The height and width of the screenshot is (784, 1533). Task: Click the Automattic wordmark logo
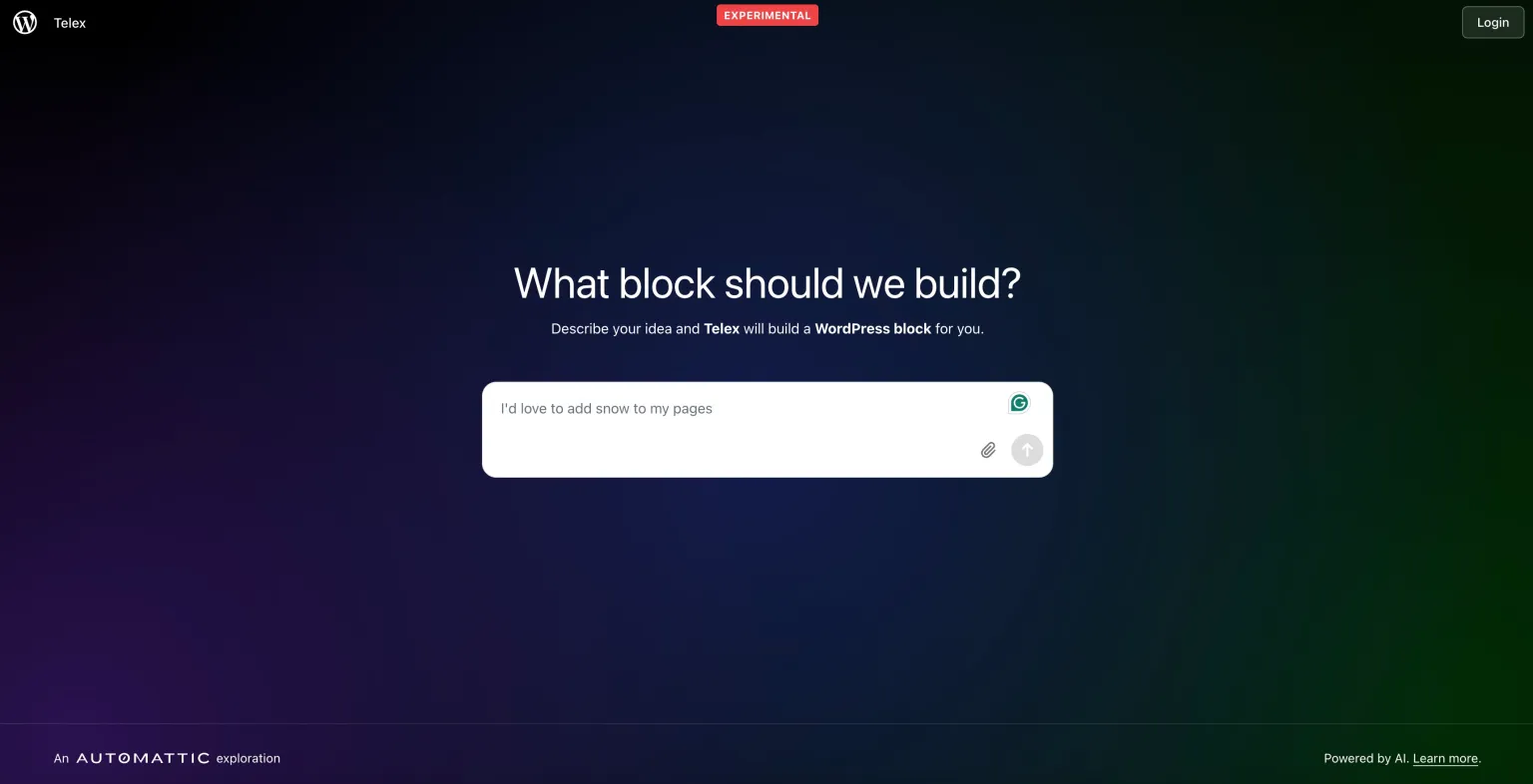[143, 758]
